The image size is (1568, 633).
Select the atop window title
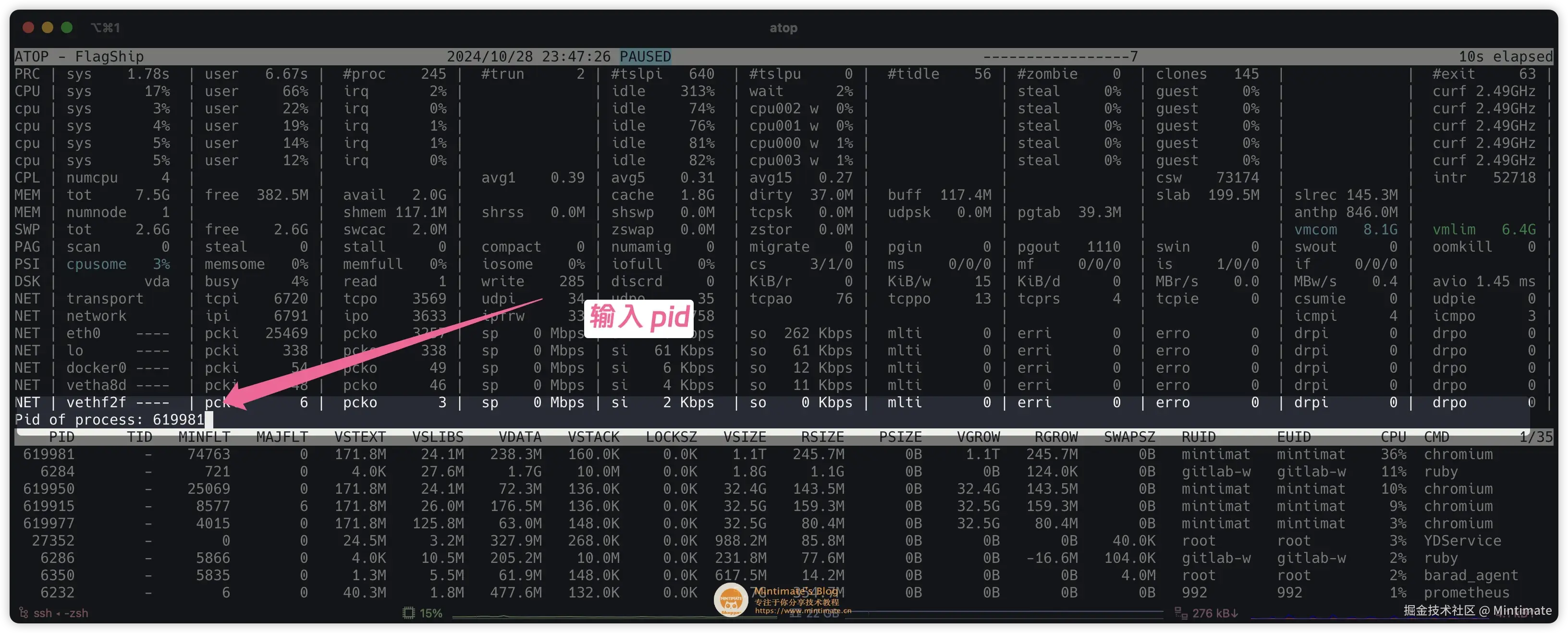tap(784, 28)
